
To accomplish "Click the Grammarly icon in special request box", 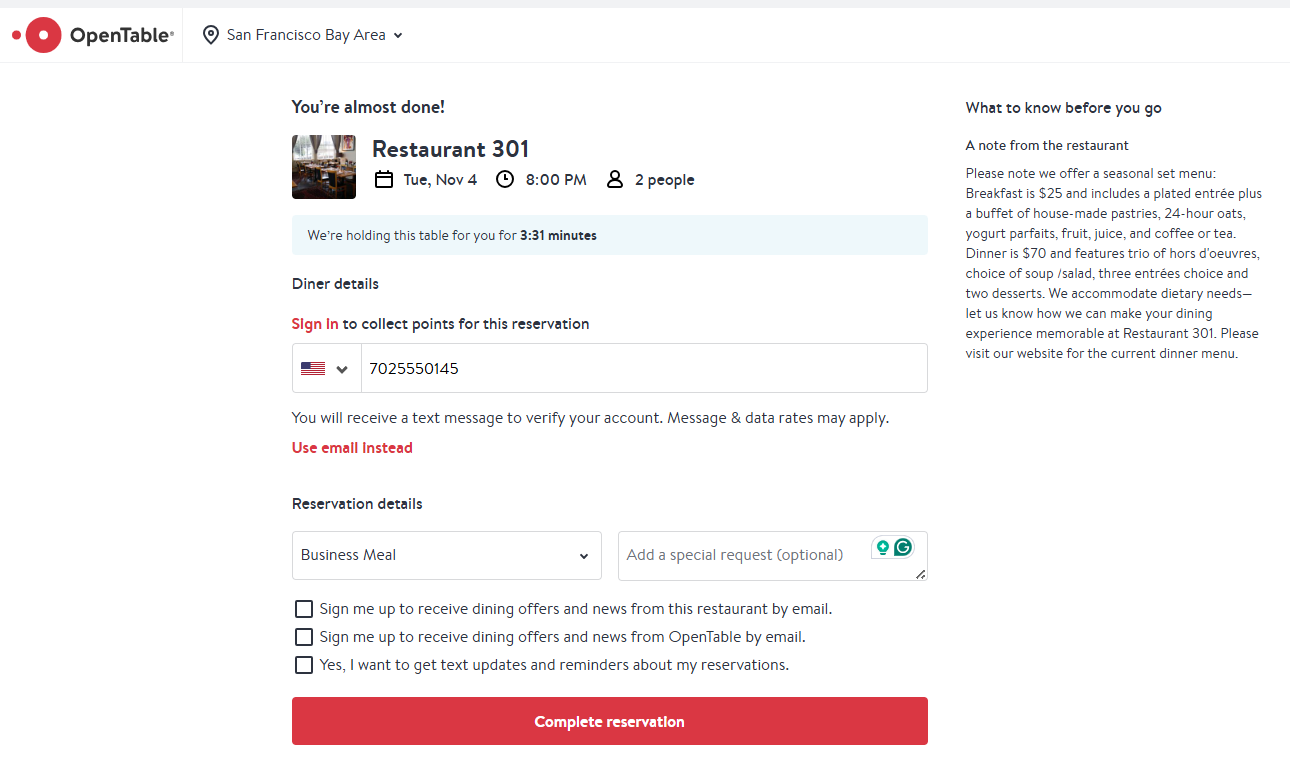I will click(x=903, y=547).
